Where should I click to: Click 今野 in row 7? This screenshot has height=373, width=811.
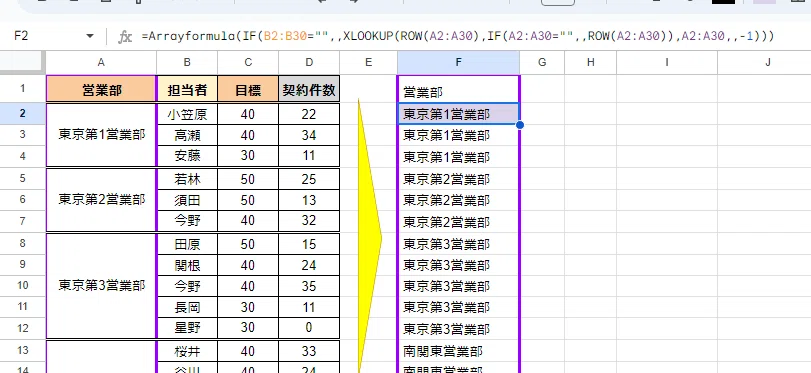point(187,221)
